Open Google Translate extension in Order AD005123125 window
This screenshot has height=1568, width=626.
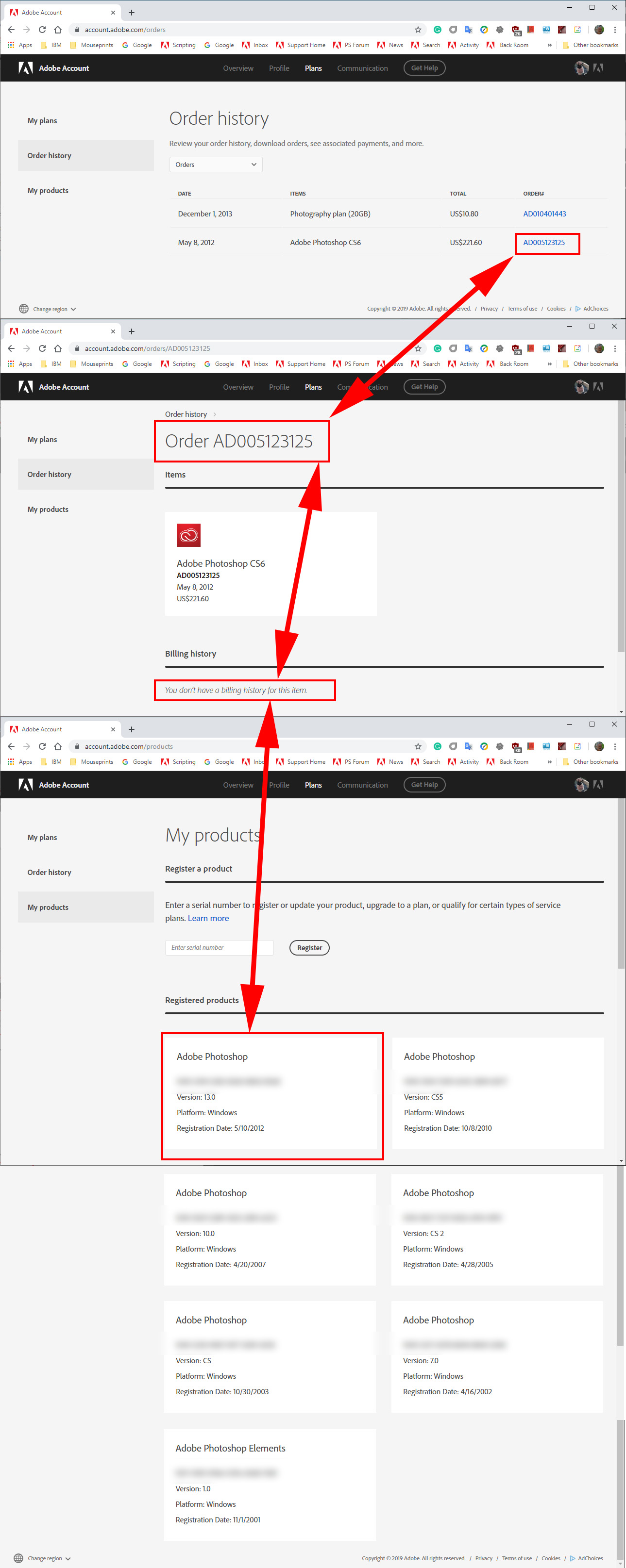[468, 348]
